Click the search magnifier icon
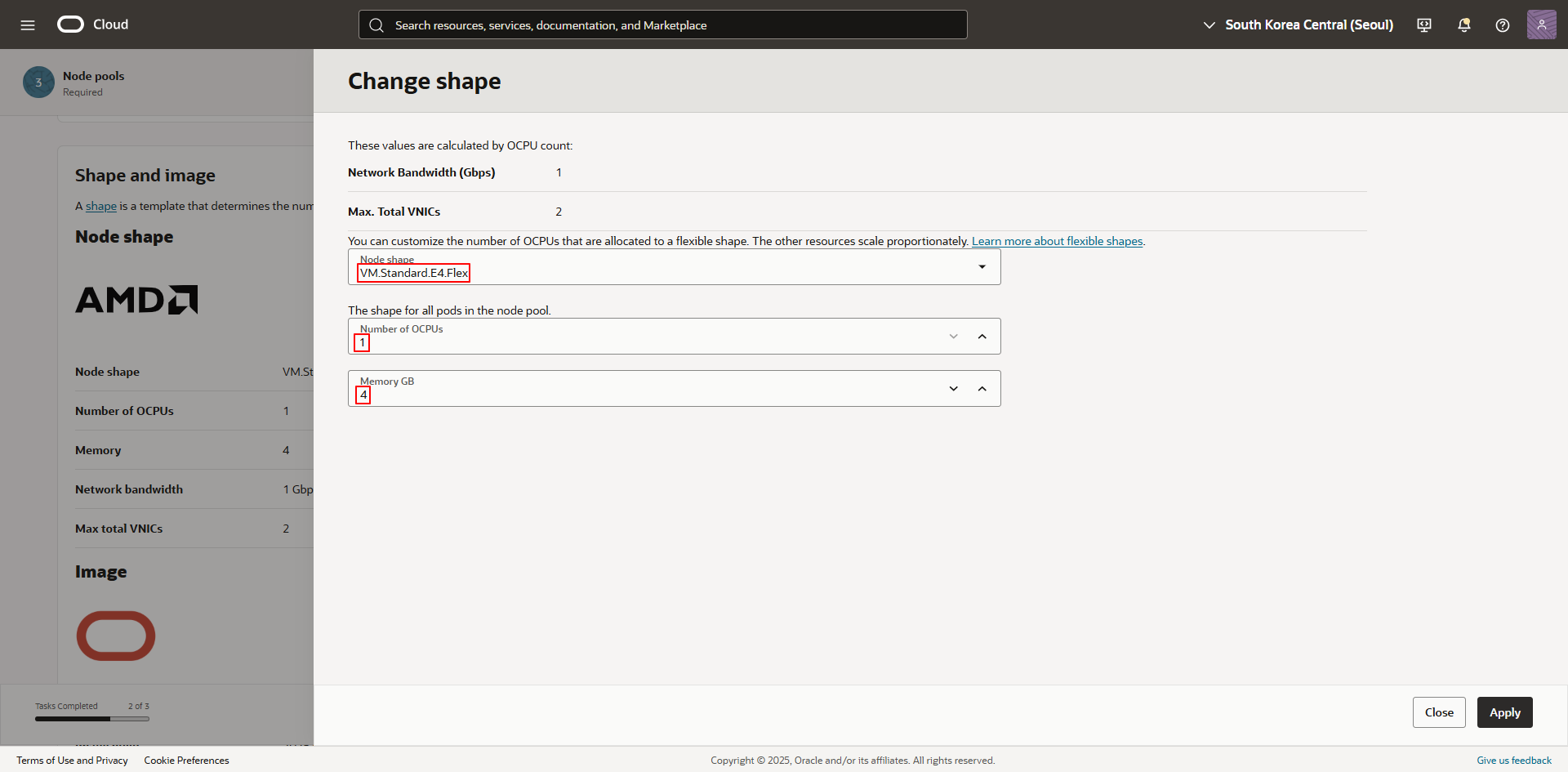 point(376,25)
